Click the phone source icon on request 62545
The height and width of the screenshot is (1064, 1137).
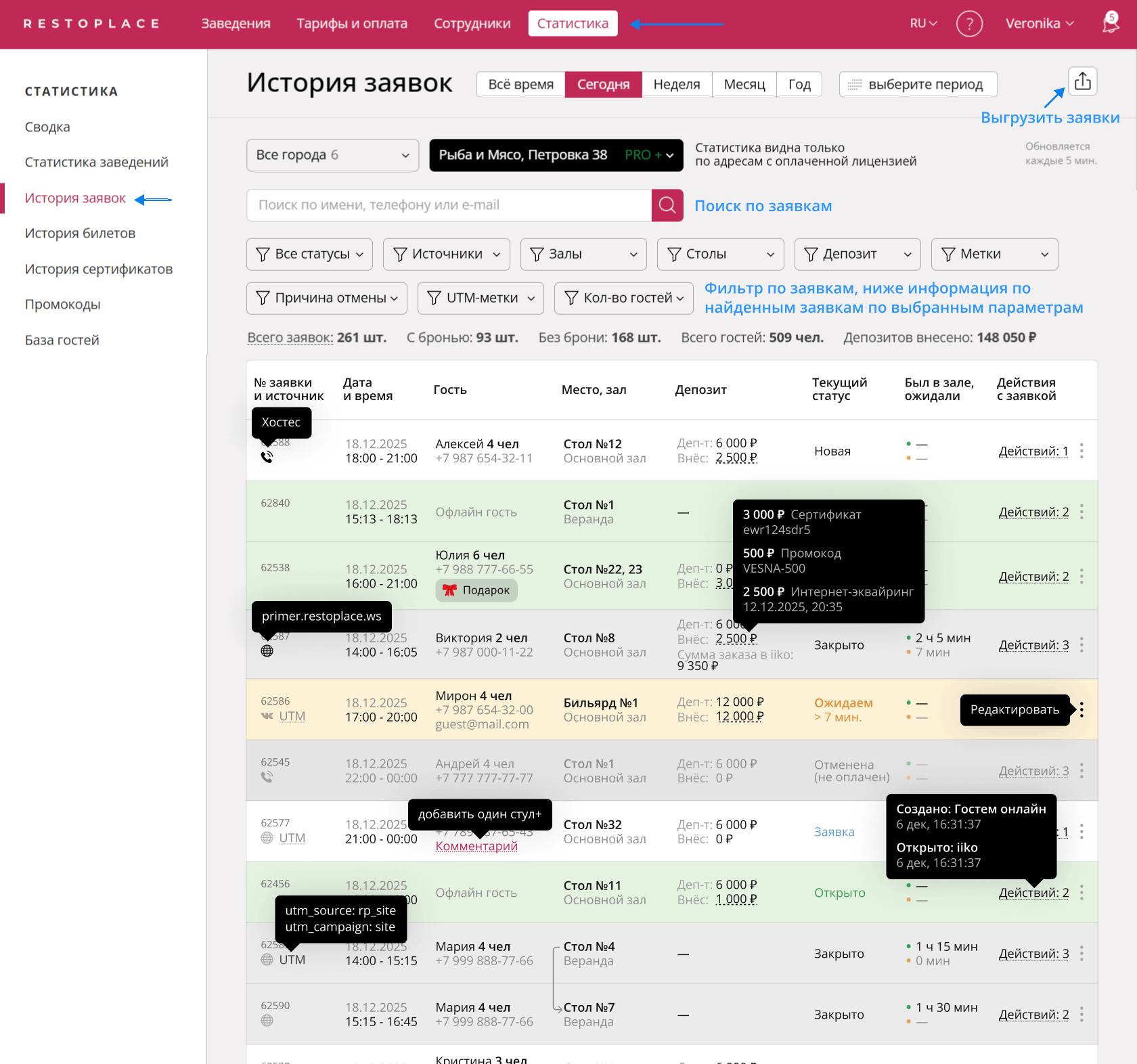pyautogui.click(x=267, y=777)
